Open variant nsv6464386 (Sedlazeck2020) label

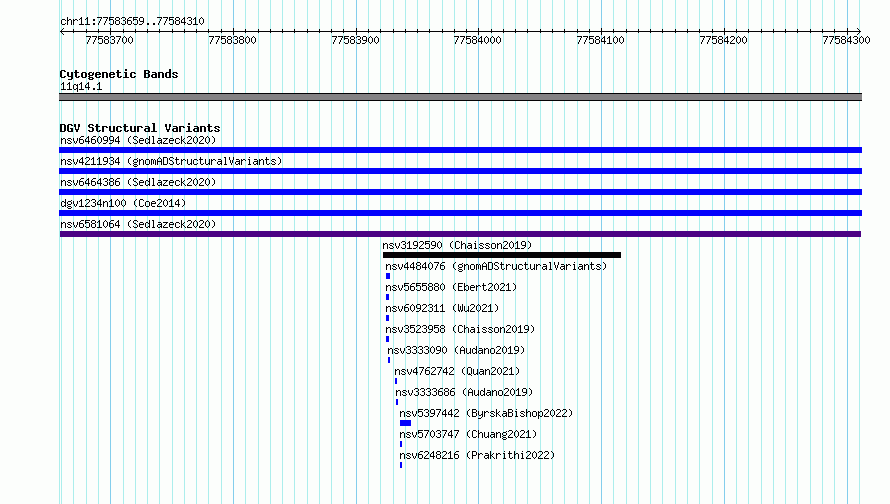(x=138, y=182)
